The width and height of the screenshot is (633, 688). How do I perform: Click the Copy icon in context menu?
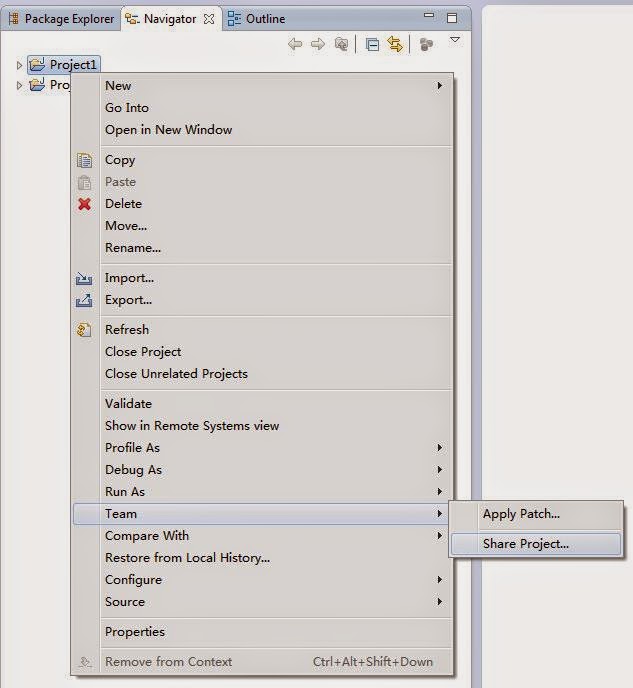[x=84, y=160]
